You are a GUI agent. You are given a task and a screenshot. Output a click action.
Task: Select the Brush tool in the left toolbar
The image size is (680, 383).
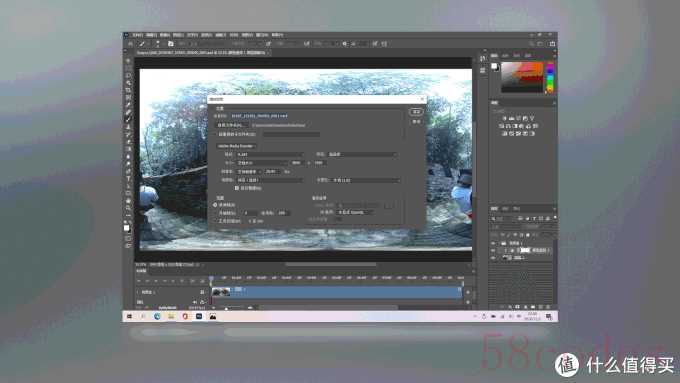point(128,119)
